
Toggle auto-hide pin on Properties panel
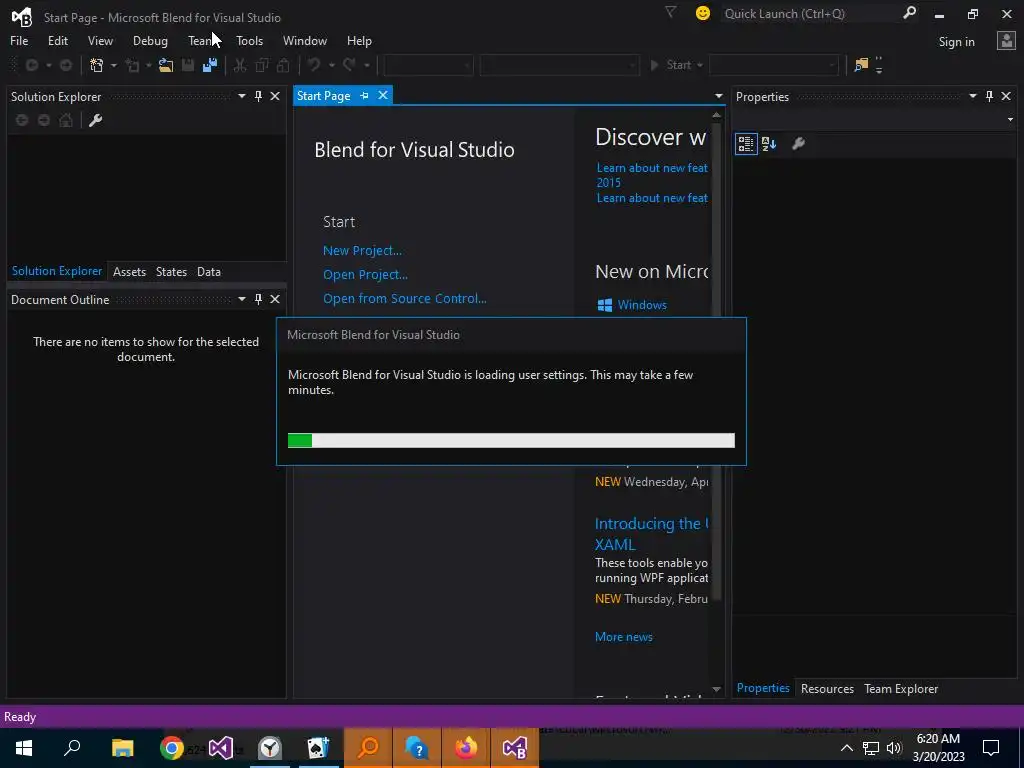[989, 97]
